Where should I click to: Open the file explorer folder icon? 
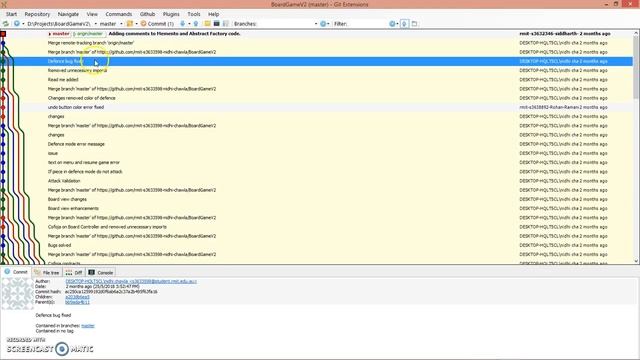click(207, 24)
